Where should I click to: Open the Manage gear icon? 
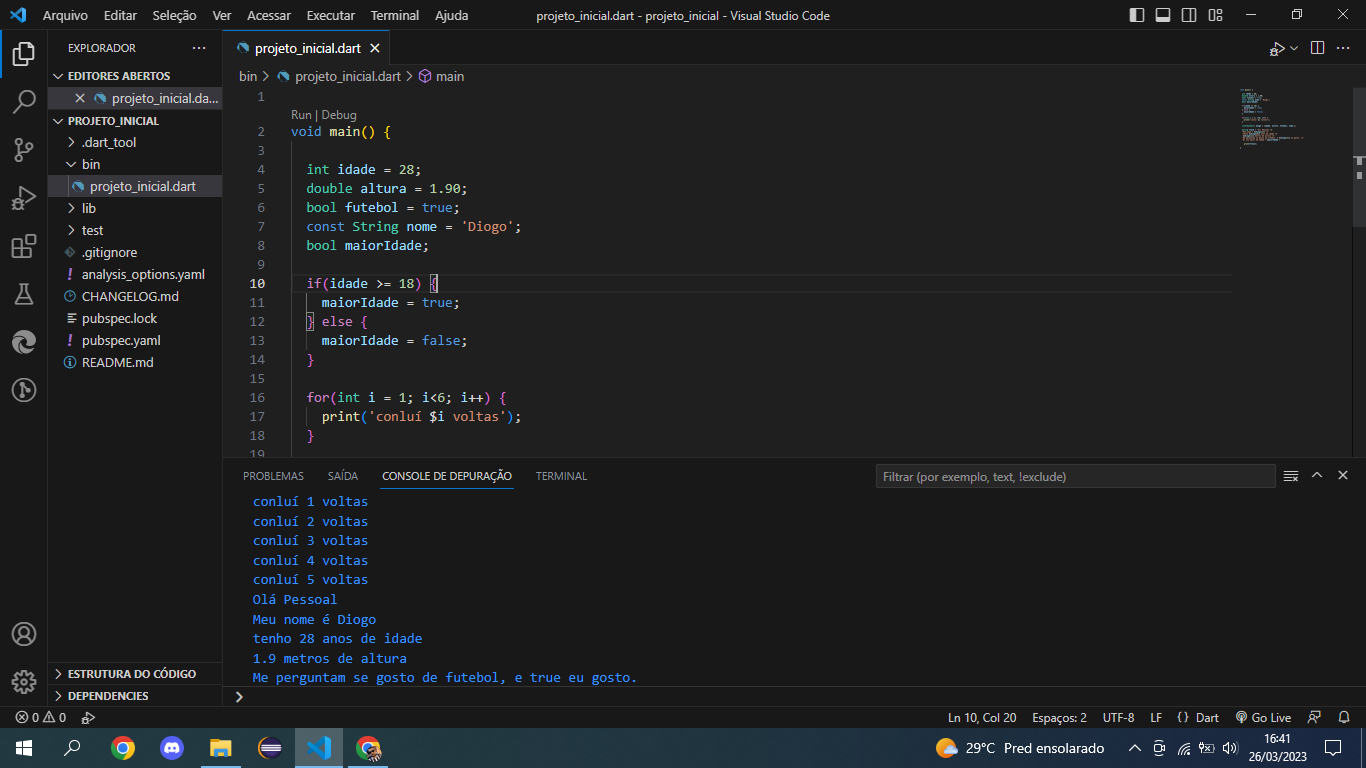pyautogui.click(x=24, y=682)
